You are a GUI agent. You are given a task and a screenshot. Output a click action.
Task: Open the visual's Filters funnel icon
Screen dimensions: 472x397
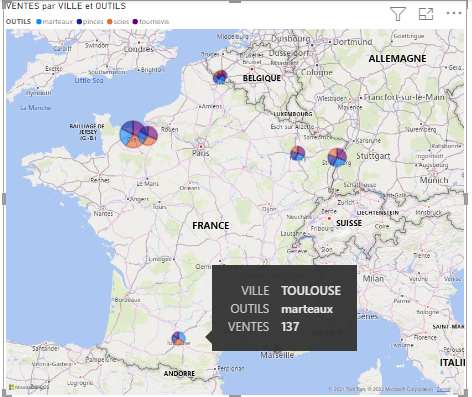click(398, 14)
